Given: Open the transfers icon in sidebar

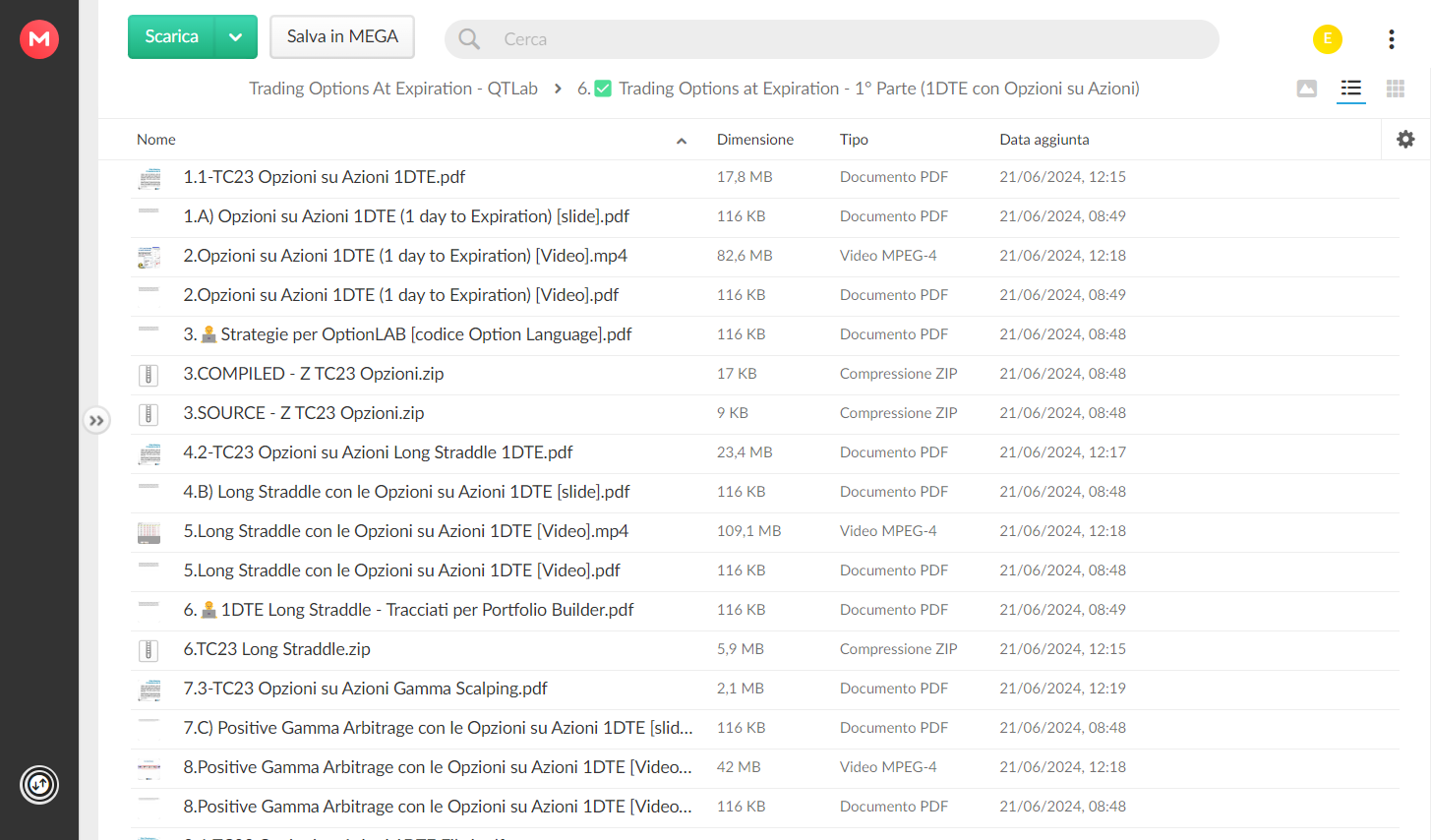Looking at the screenshot, I should pos(39,785).
